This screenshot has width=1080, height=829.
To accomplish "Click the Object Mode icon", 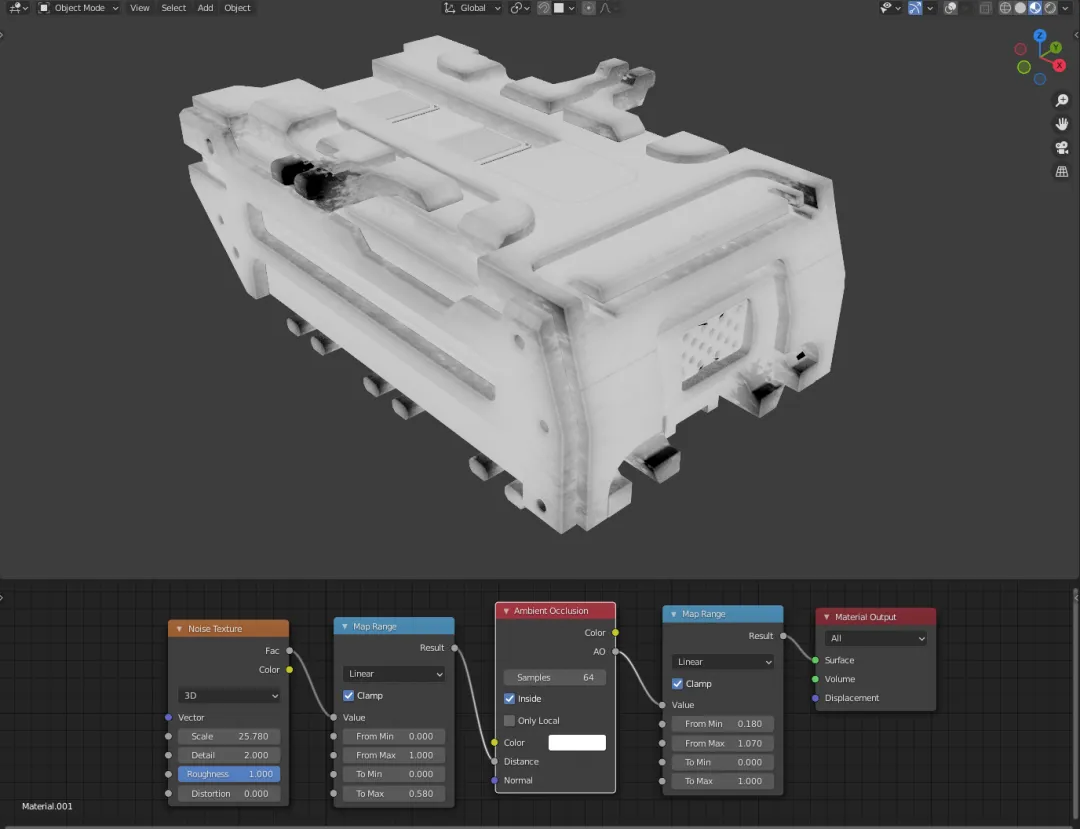I will coord(44,8).
